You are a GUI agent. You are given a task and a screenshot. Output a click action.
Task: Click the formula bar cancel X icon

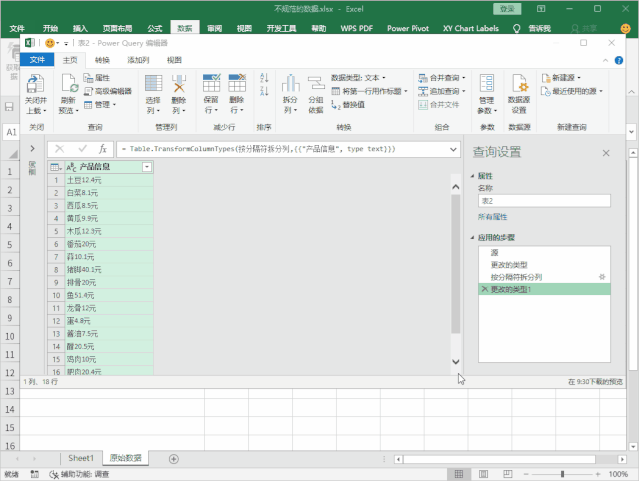[60, 149]
